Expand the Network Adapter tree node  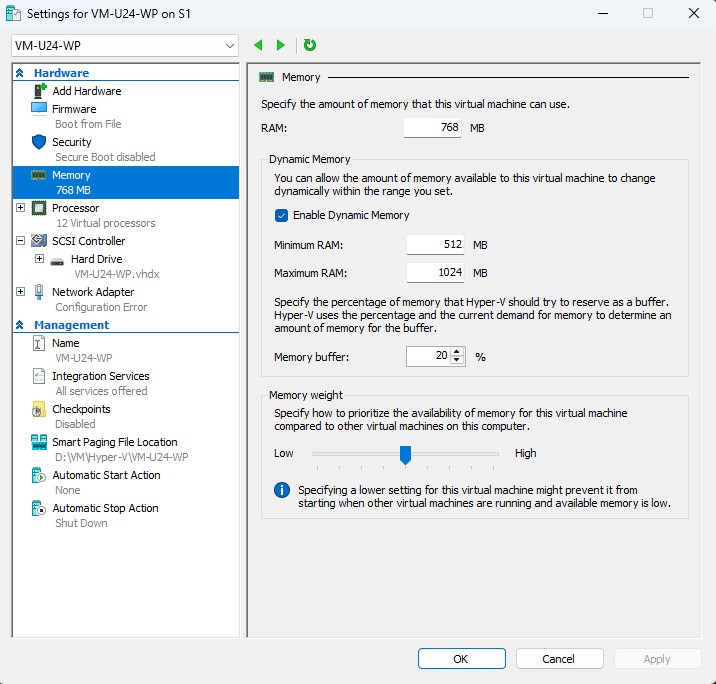20,292
